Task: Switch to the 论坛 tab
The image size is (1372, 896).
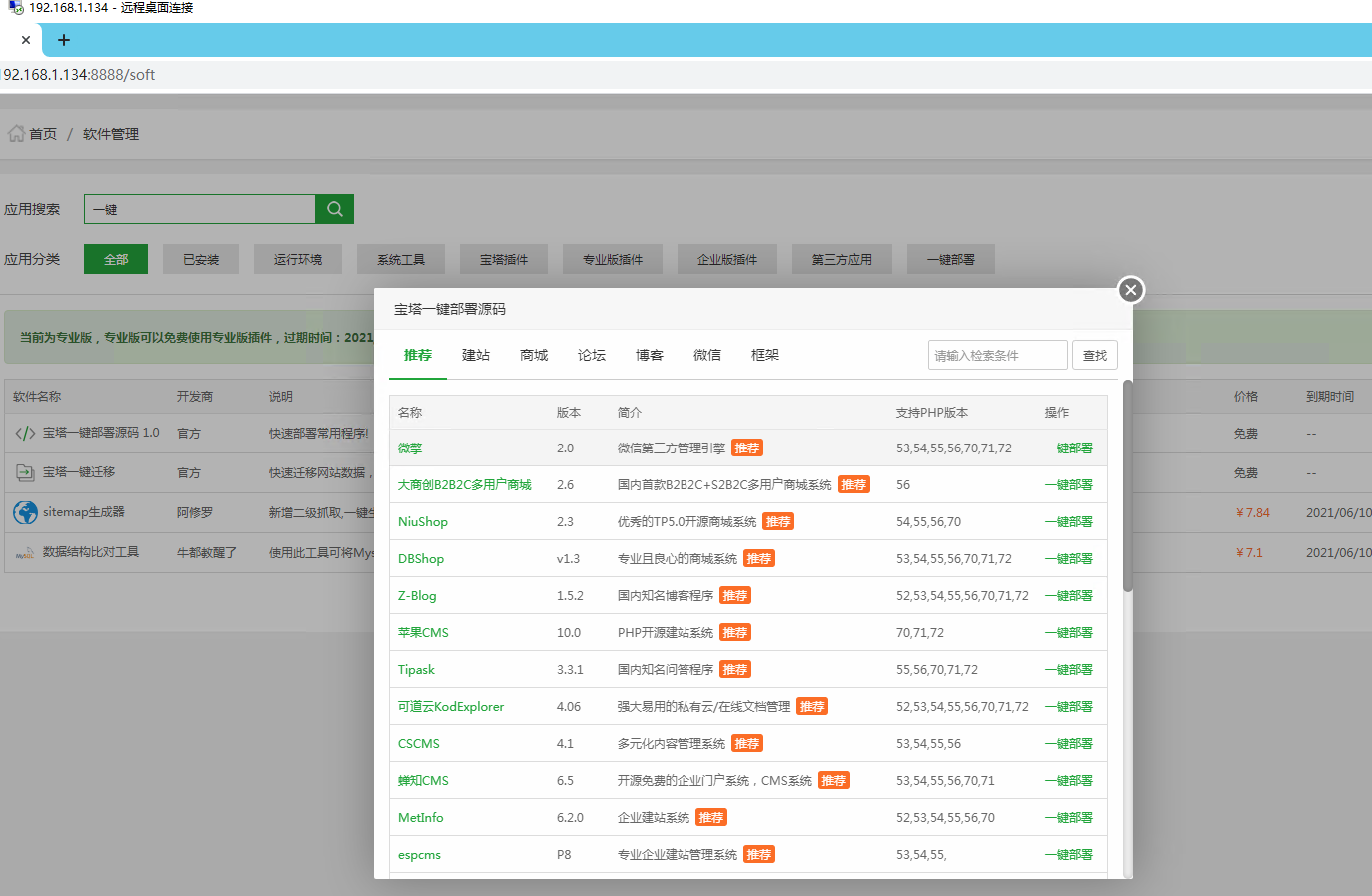Action: click(592, 355)
